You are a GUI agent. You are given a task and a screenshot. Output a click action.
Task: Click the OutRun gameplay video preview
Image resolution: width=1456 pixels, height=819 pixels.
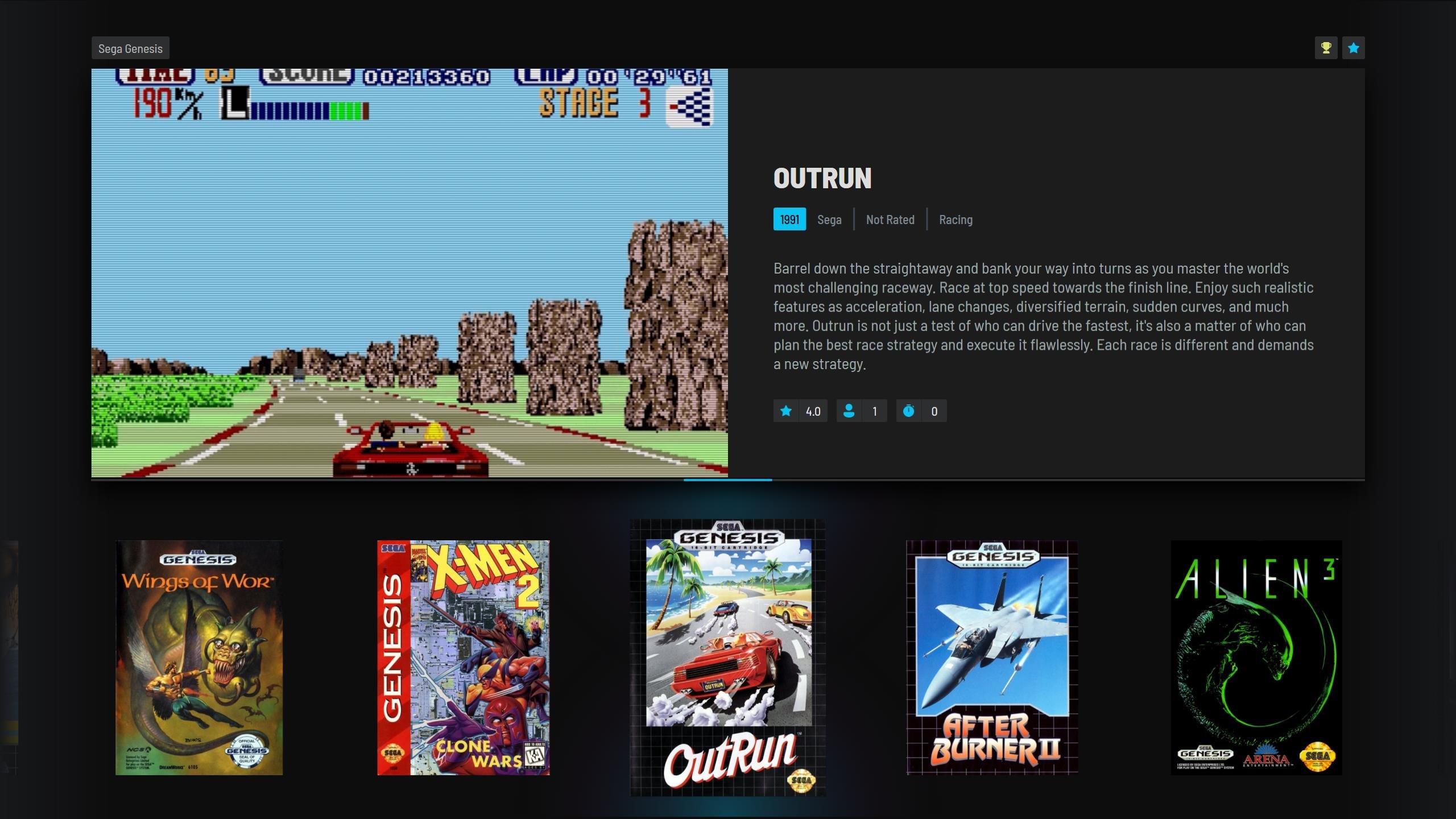(x=409, y=273)
